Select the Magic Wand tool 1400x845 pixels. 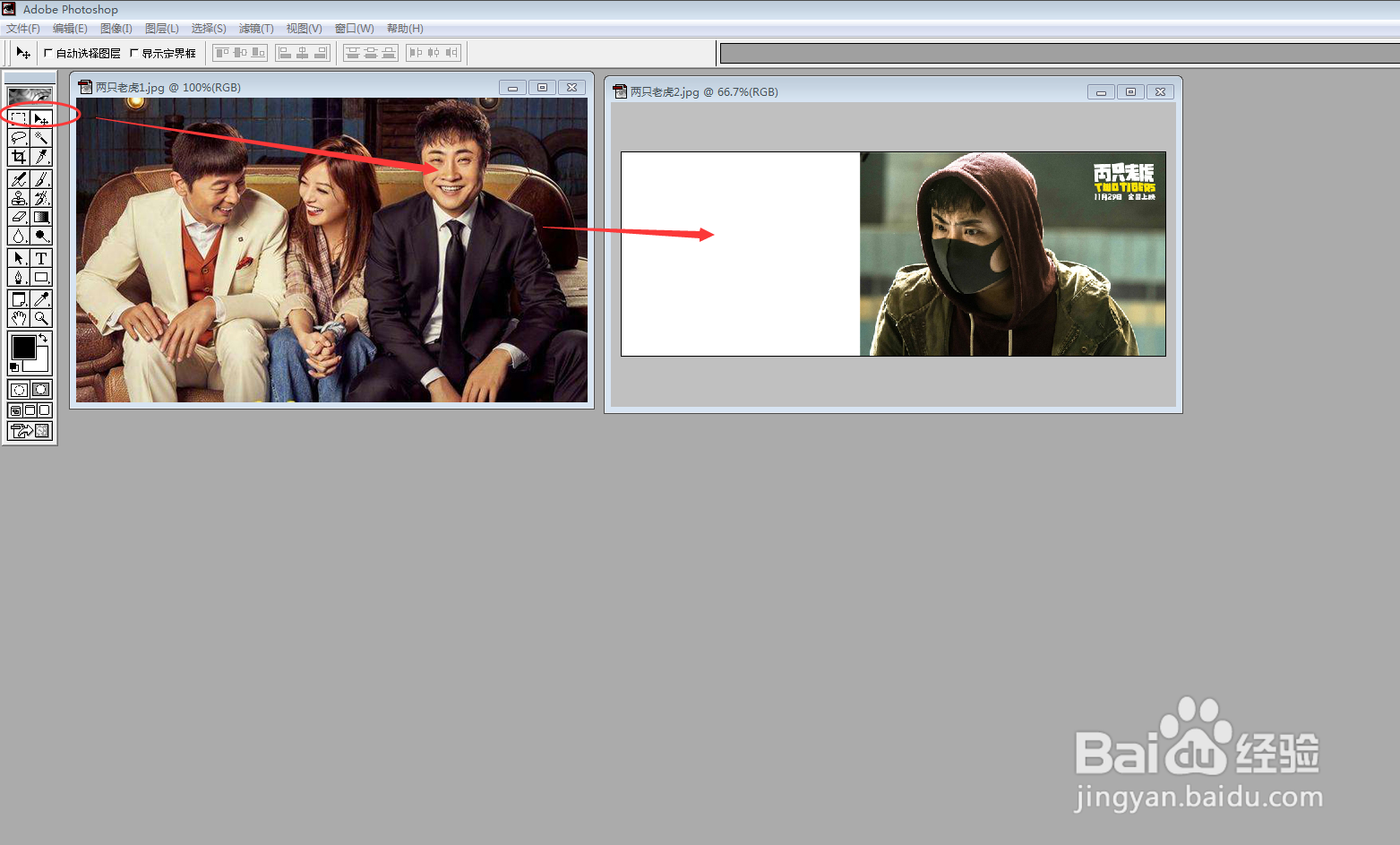pyautogui.click(x=41, y=138)
